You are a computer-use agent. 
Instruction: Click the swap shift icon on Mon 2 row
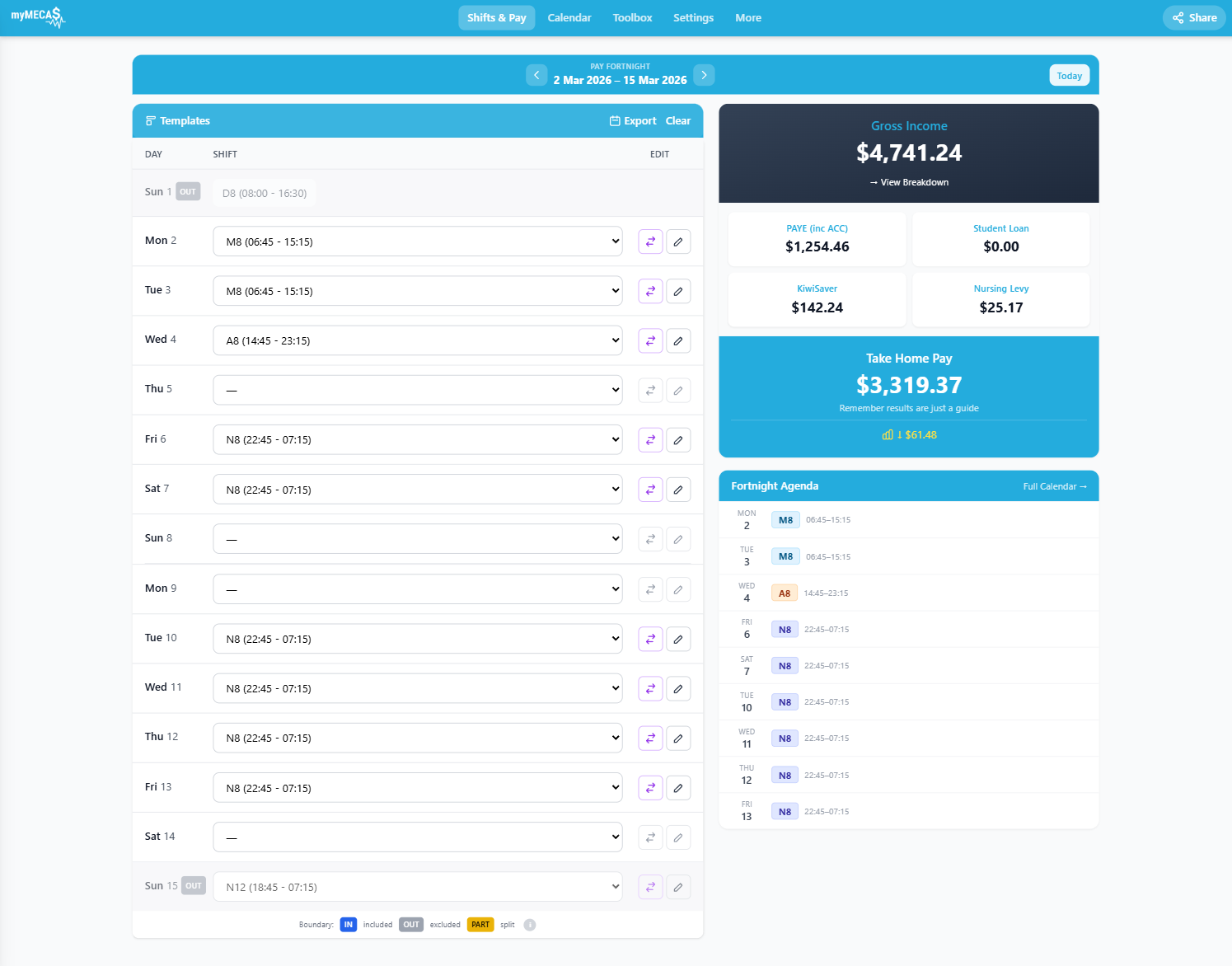[650, 241]
